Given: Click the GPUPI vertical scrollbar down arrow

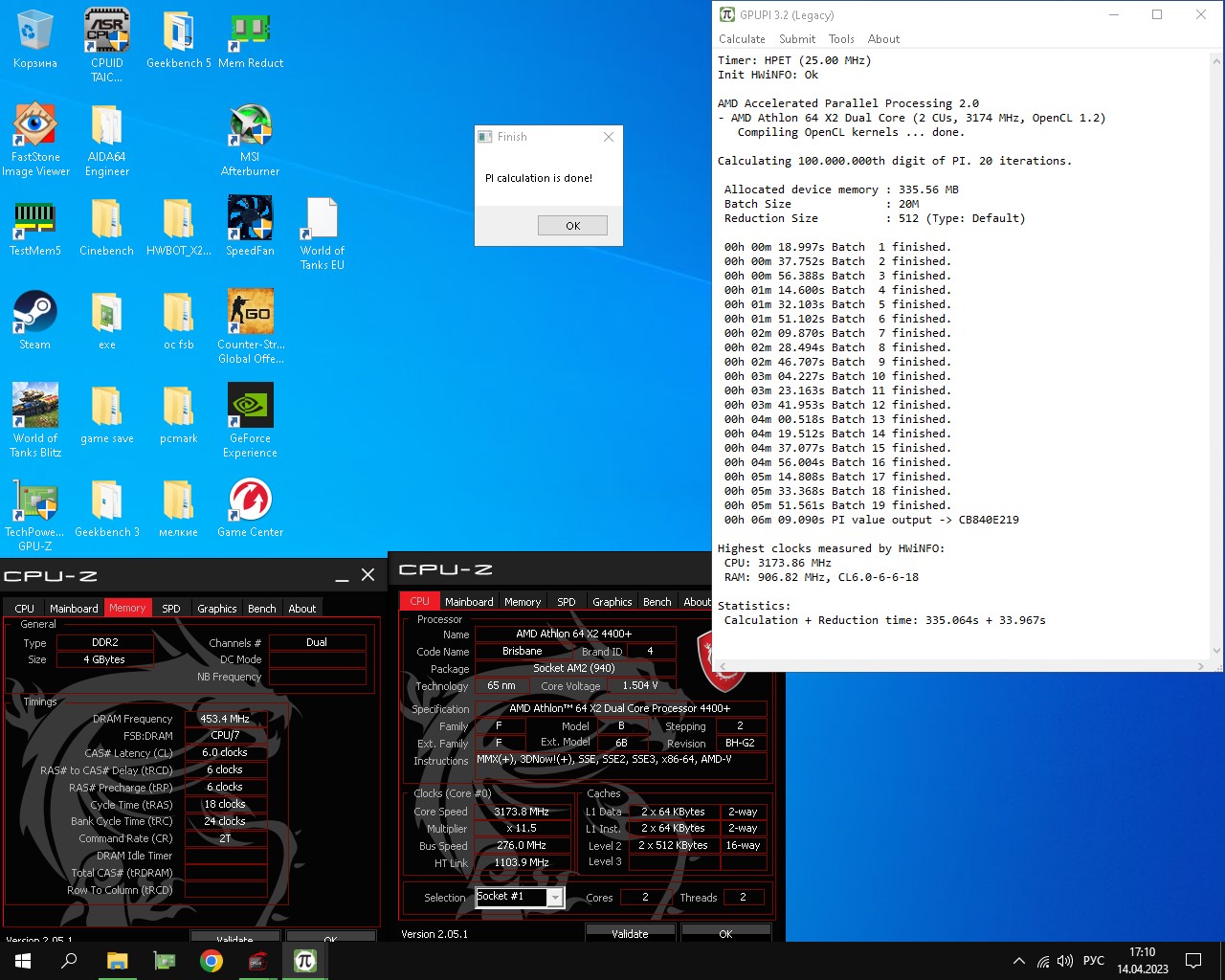Looking at the screenshot, I should tap(1216, 651).
